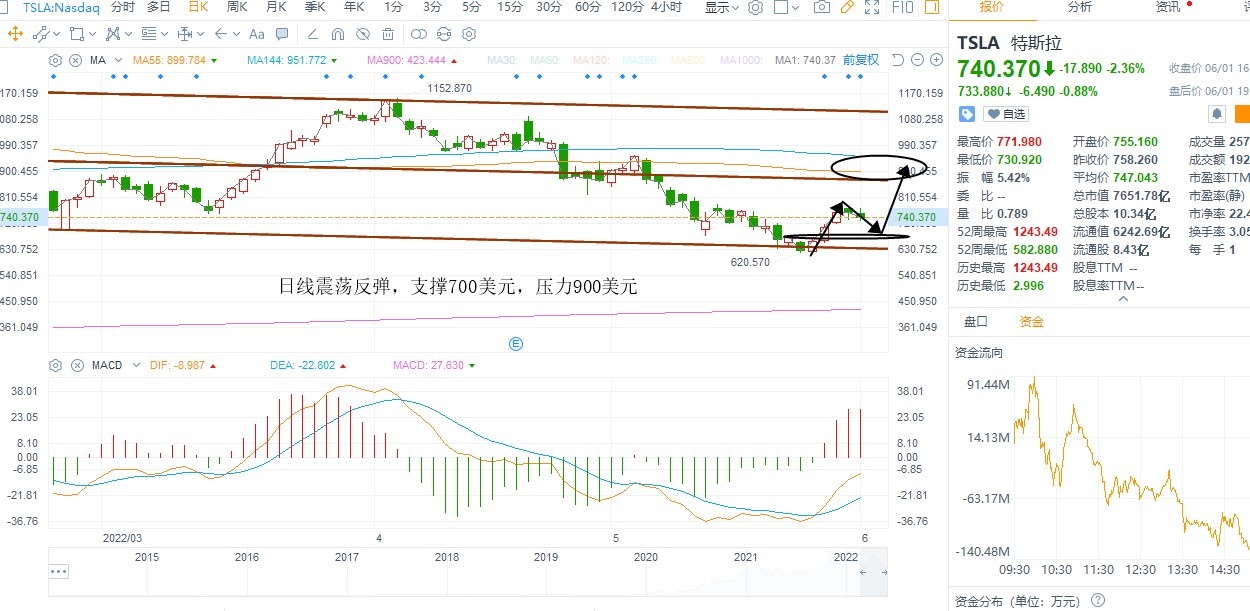Select the trend line drawing tool
The image size is (1250, 611).
point(41,34)
